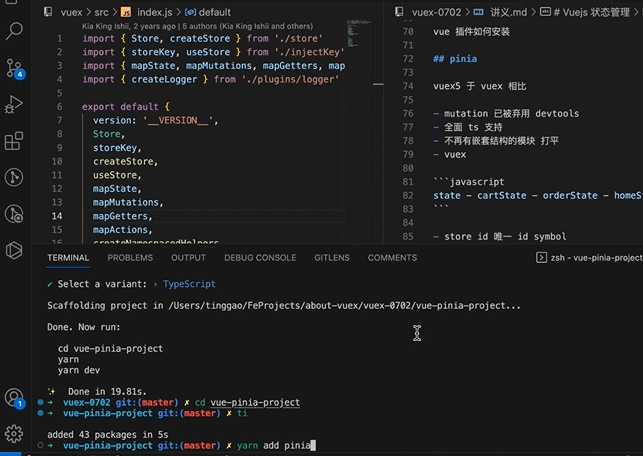Click 'mapActions,' in the export list
Image resolution: width=643 pixels, height=456 pixels.
coord(123,230)
